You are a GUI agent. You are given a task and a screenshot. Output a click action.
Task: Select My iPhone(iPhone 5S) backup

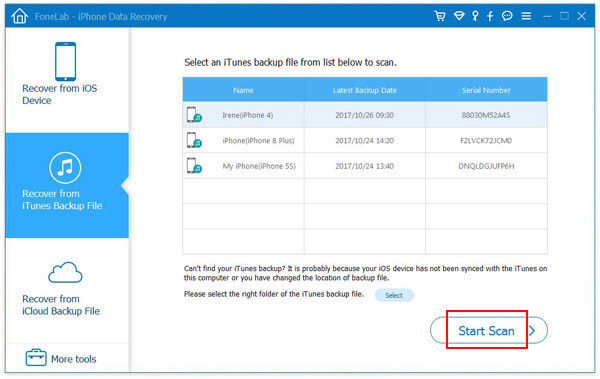(x=365, y=166)
